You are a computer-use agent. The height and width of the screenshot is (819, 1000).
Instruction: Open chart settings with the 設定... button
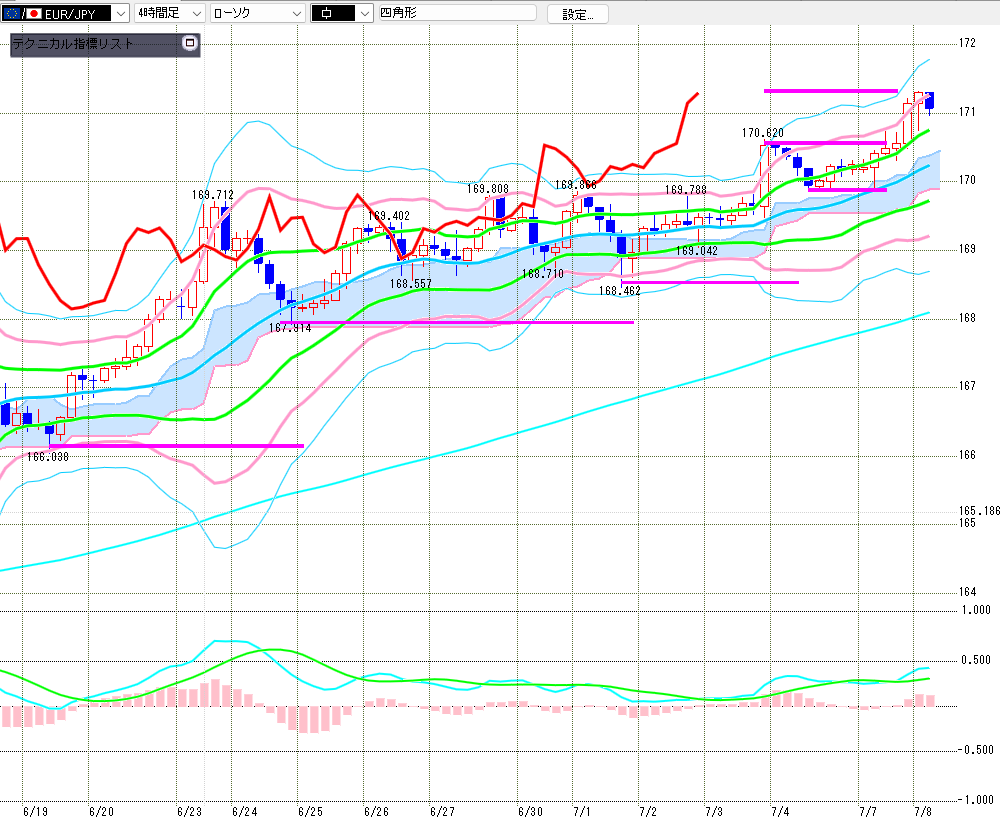point(578,14)
